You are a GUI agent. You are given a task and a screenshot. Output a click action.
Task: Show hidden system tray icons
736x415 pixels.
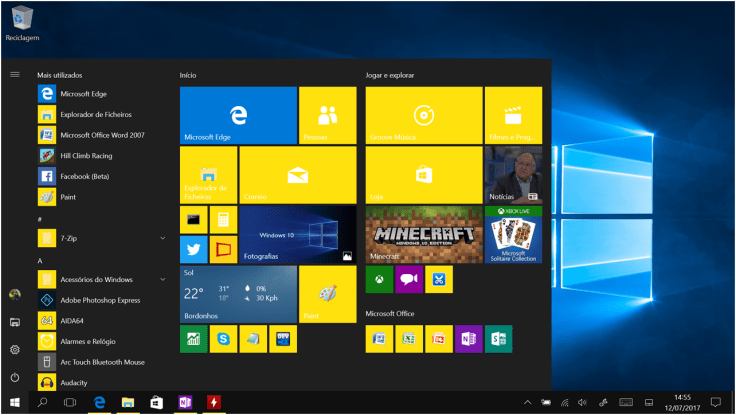coord(527,402)
